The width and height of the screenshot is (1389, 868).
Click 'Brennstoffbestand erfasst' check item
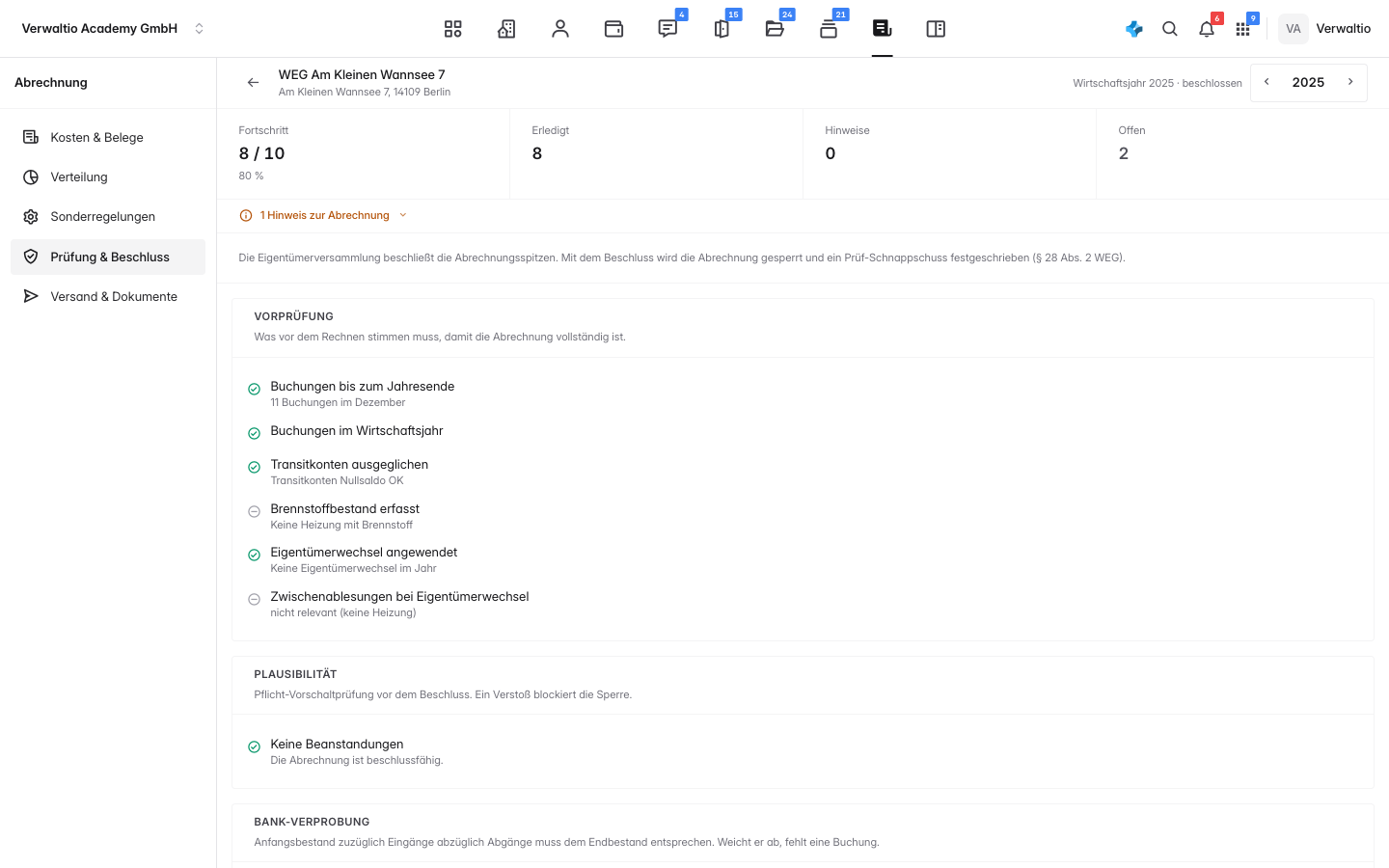pos(345,508)
